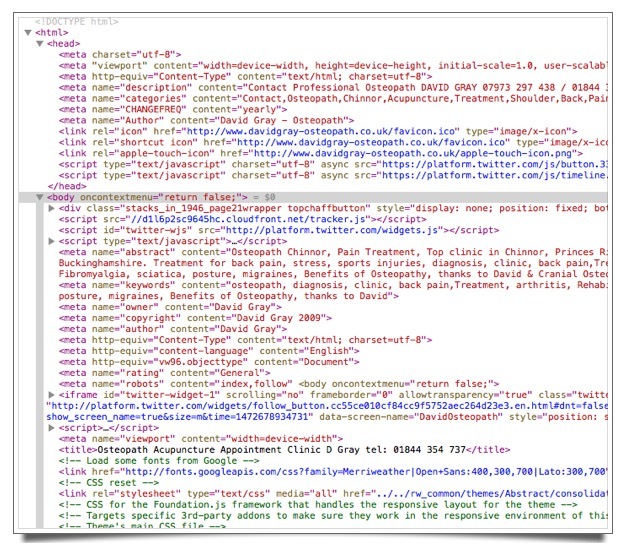Image resolution: width=628 pixels, height=545 pixels.
Task: Select the meta name="CHANGEFREQ" row
Action: pos(173,109)
